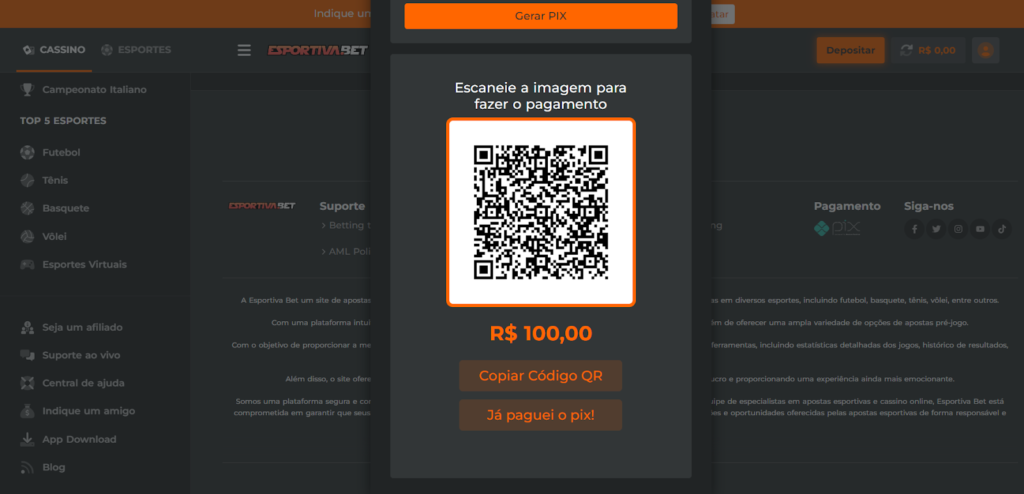Click the user profile avatar icon
The height and width of the screenshot is (494, 1024).
point(985,50)
